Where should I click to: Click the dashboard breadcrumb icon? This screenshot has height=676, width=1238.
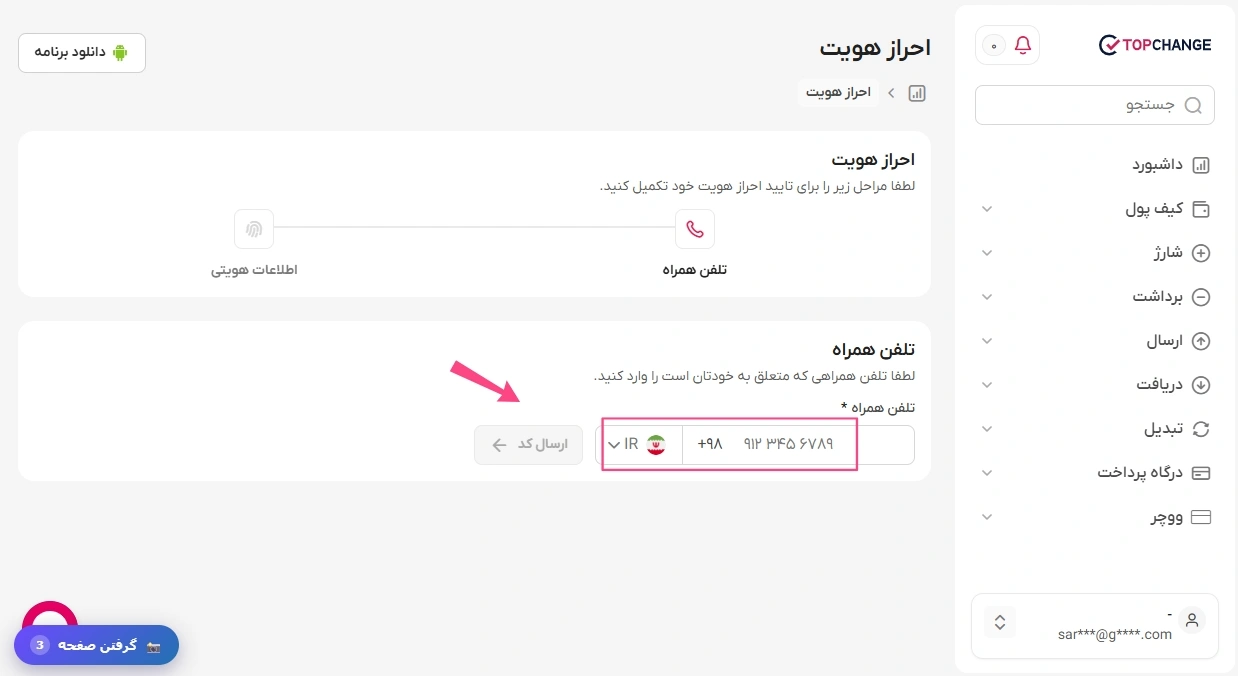pyautogui.click(x=917, y=93)
